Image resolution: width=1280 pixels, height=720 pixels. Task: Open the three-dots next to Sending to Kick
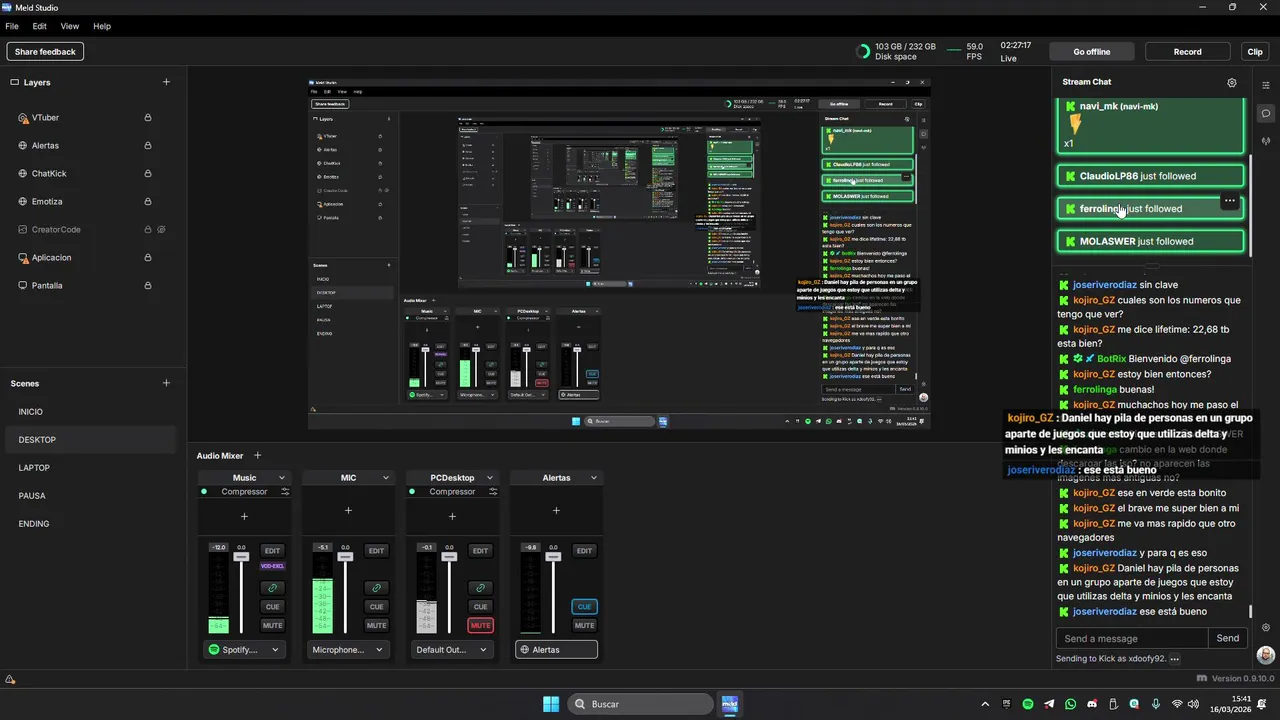(x=1175, y=659)
